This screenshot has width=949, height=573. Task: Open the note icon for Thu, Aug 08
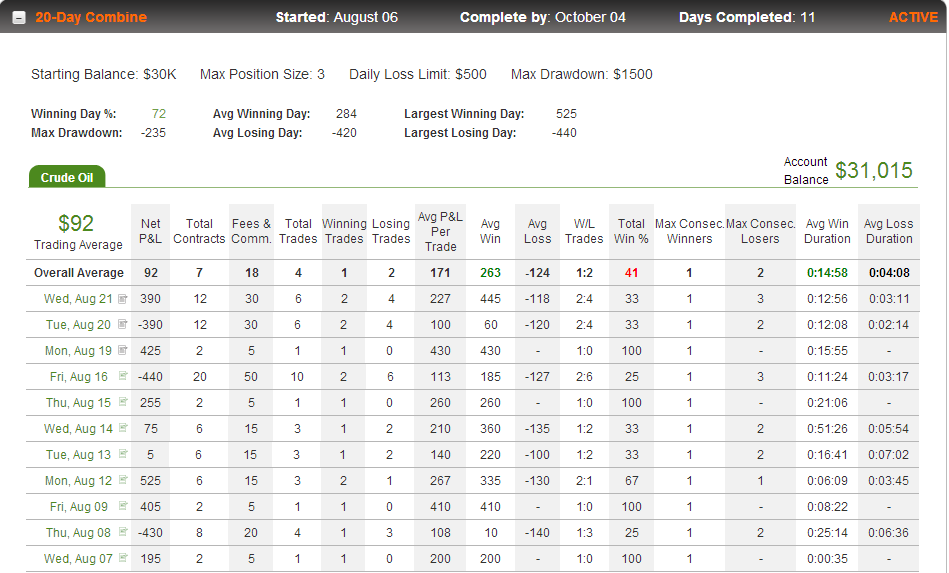click(123, 532)
